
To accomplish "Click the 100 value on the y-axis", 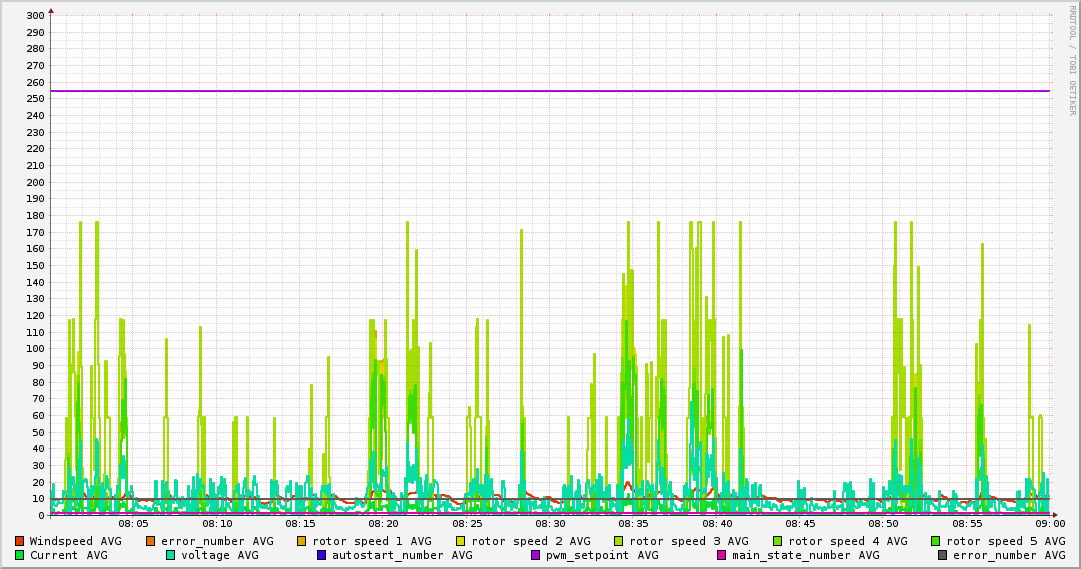I will click(x=35, y=349).
